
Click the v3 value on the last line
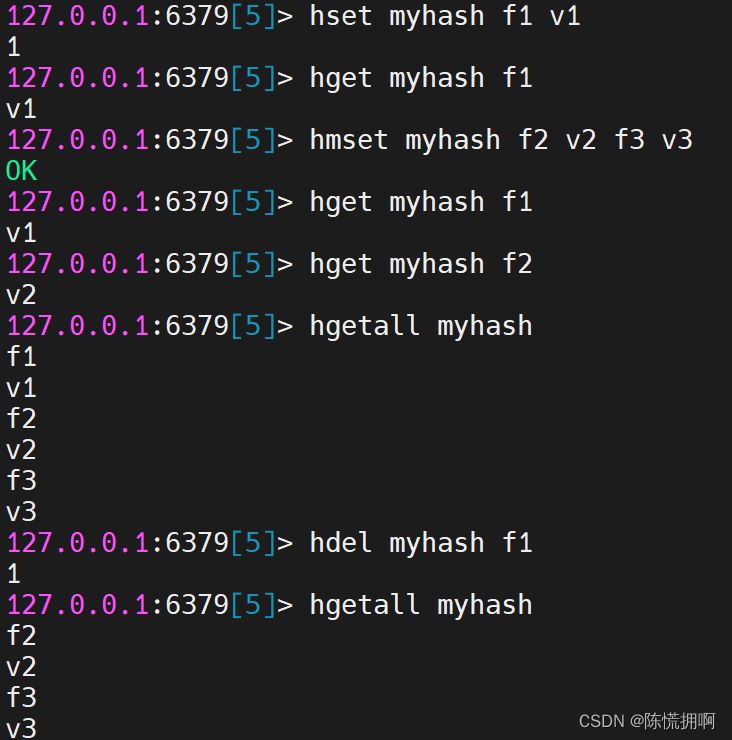(21, 728)
